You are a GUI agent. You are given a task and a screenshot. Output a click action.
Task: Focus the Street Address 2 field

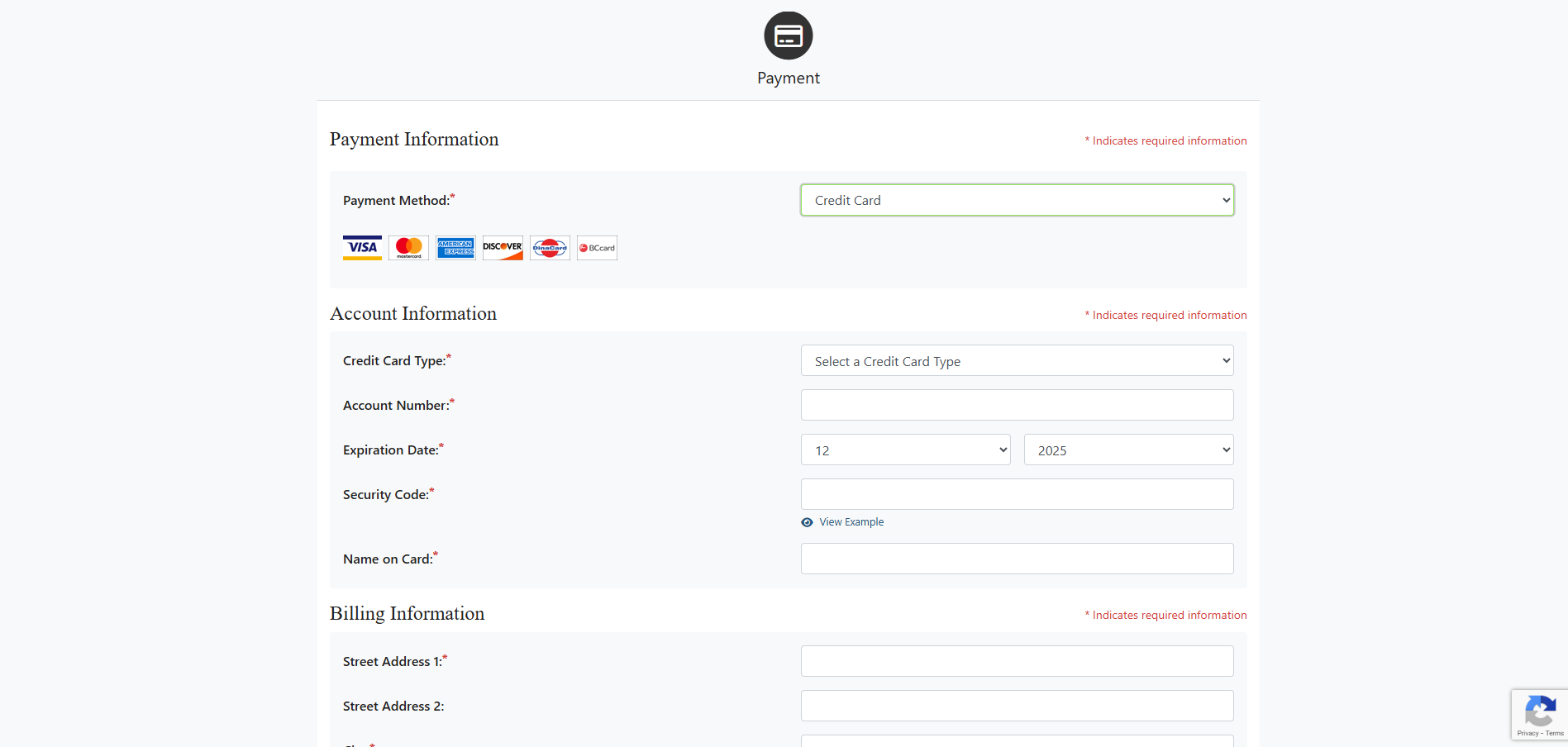[1017, 707]
